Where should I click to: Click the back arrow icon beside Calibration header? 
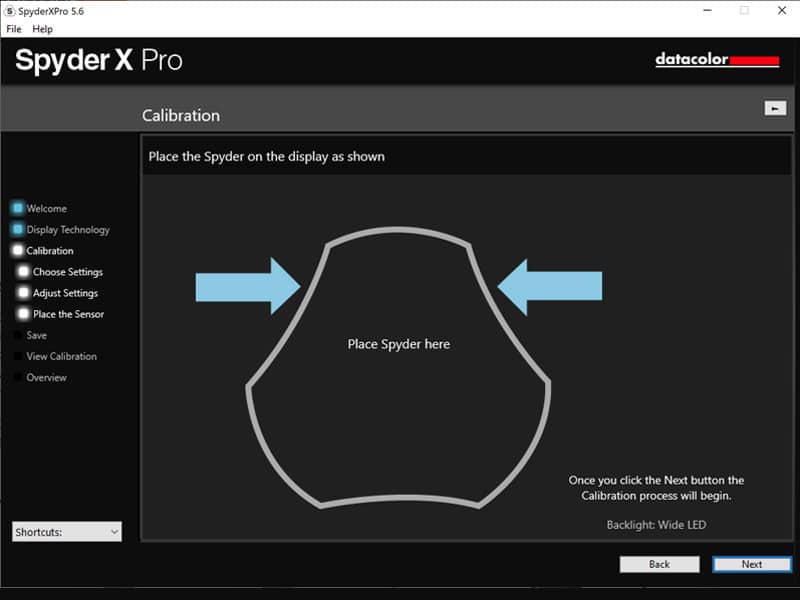774,108
